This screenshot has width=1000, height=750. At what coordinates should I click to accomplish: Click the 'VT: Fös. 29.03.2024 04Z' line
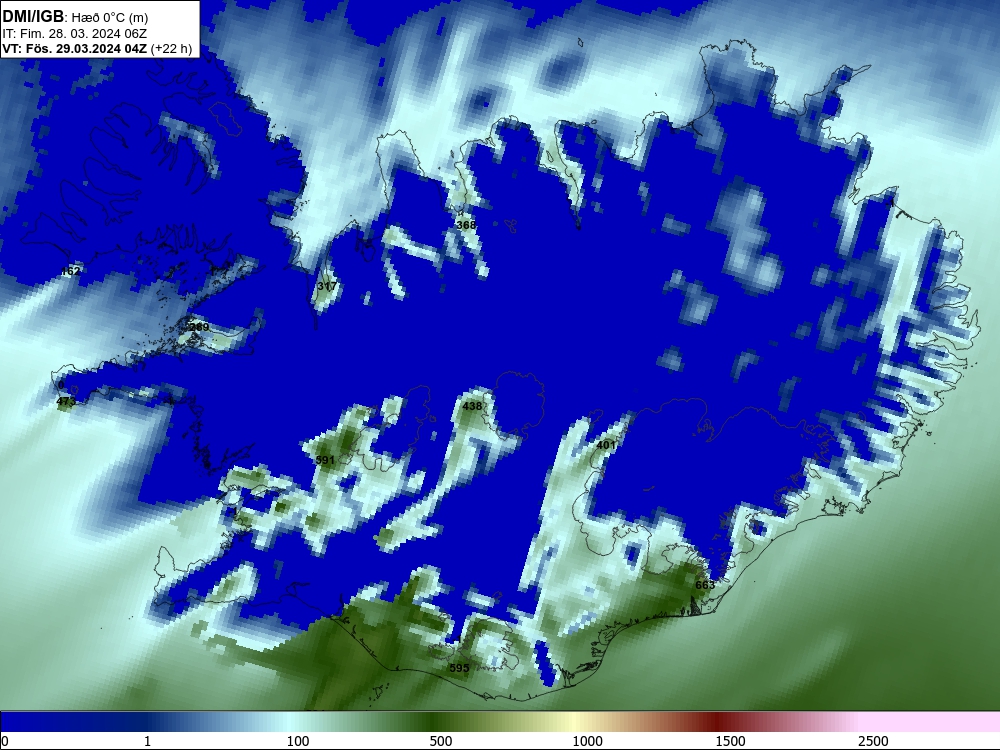pyautogui.click(x=74, y=48)
